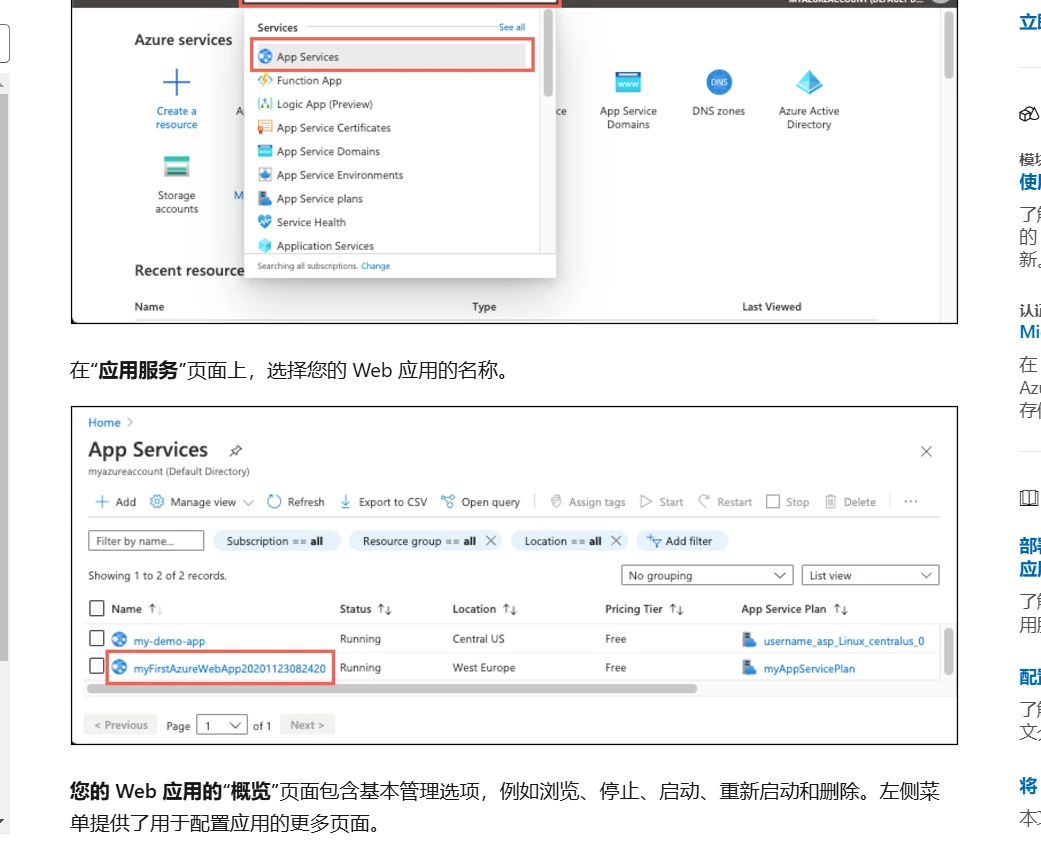Close the App Services blade
Screen dimensions: 1041x856
pyautogui.click(x=926, y=452)
